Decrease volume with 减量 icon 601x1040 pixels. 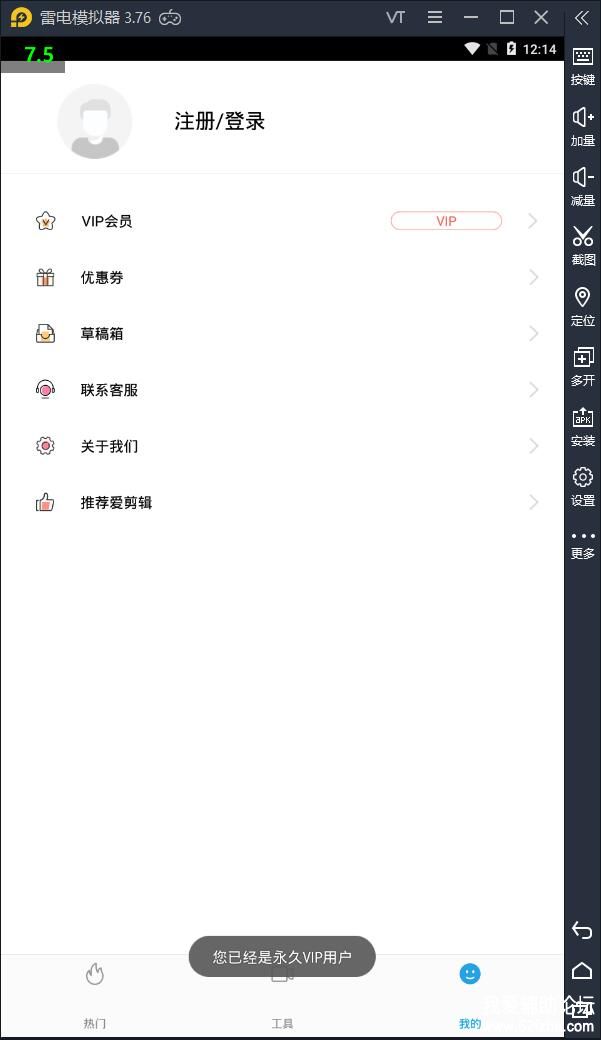click(582, 187)
